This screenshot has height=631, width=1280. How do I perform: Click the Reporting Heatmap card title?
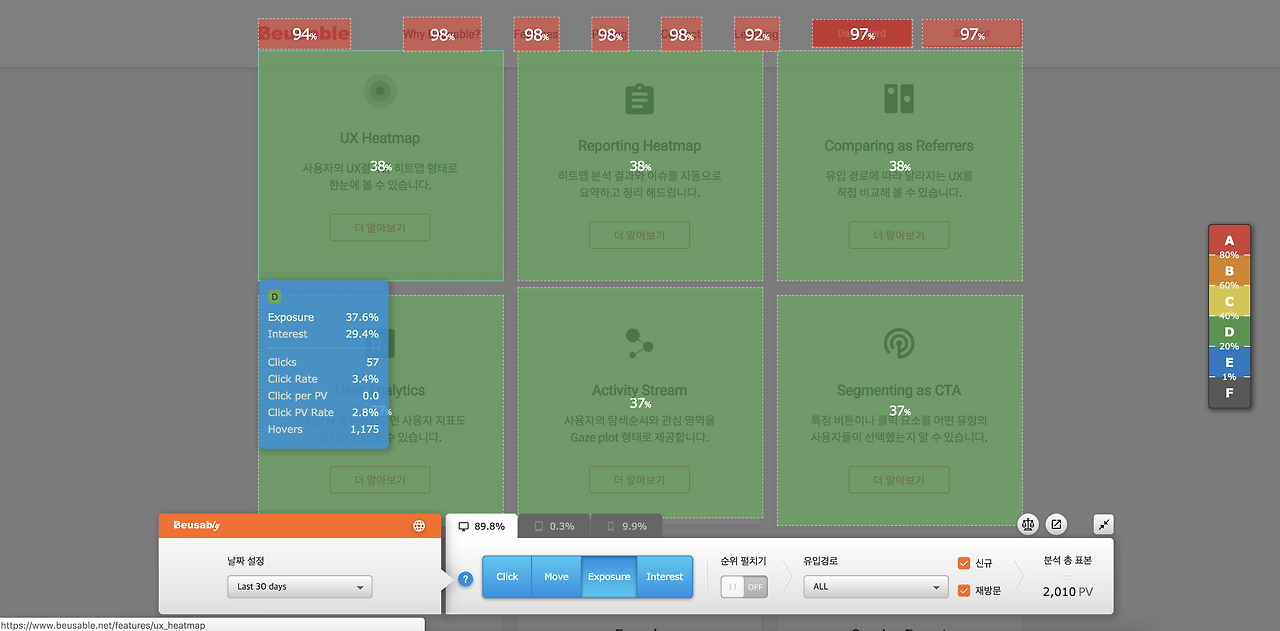639,146
